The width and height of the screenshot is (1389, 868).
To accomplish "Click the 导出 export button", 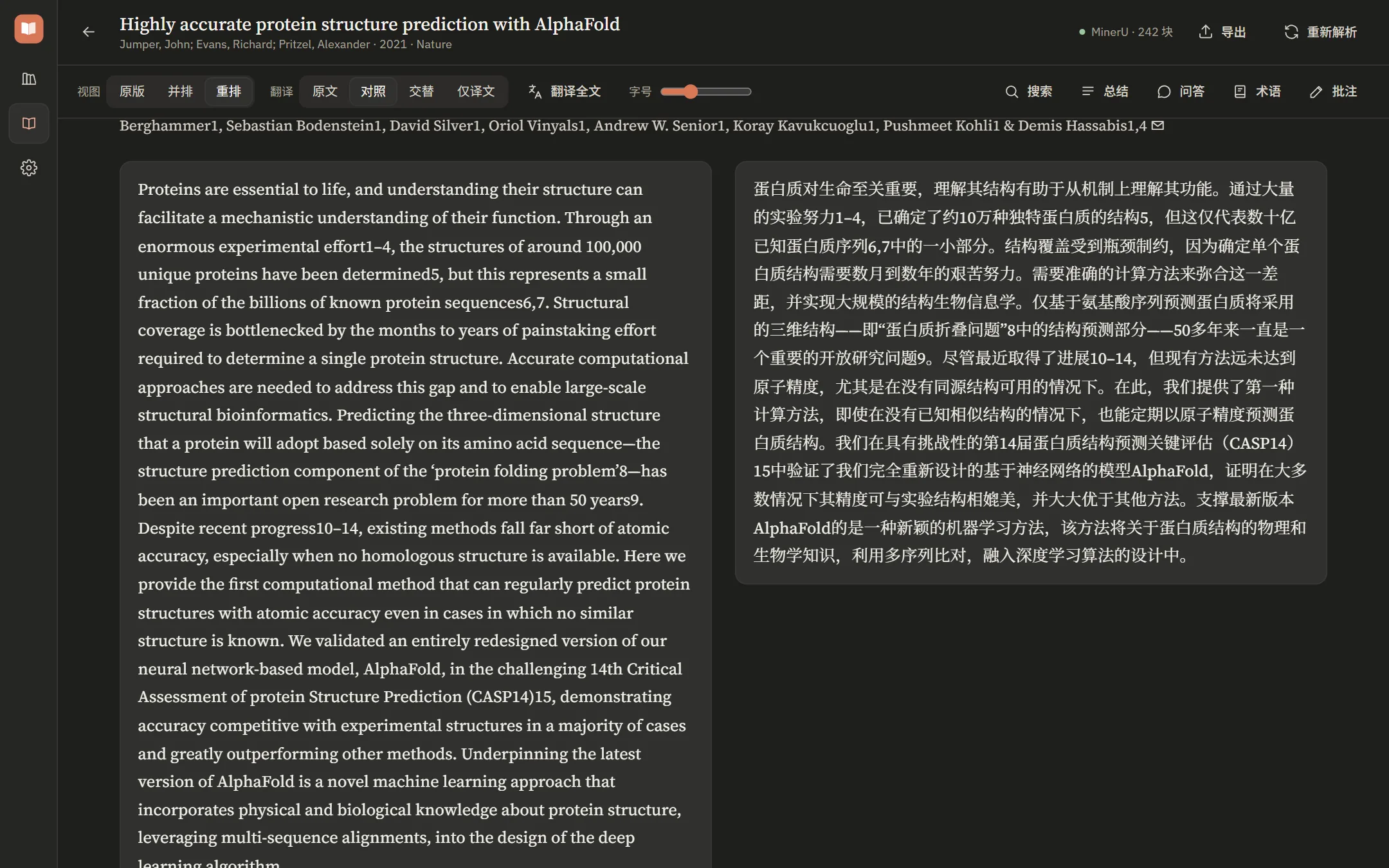I will click(1222, 32).
